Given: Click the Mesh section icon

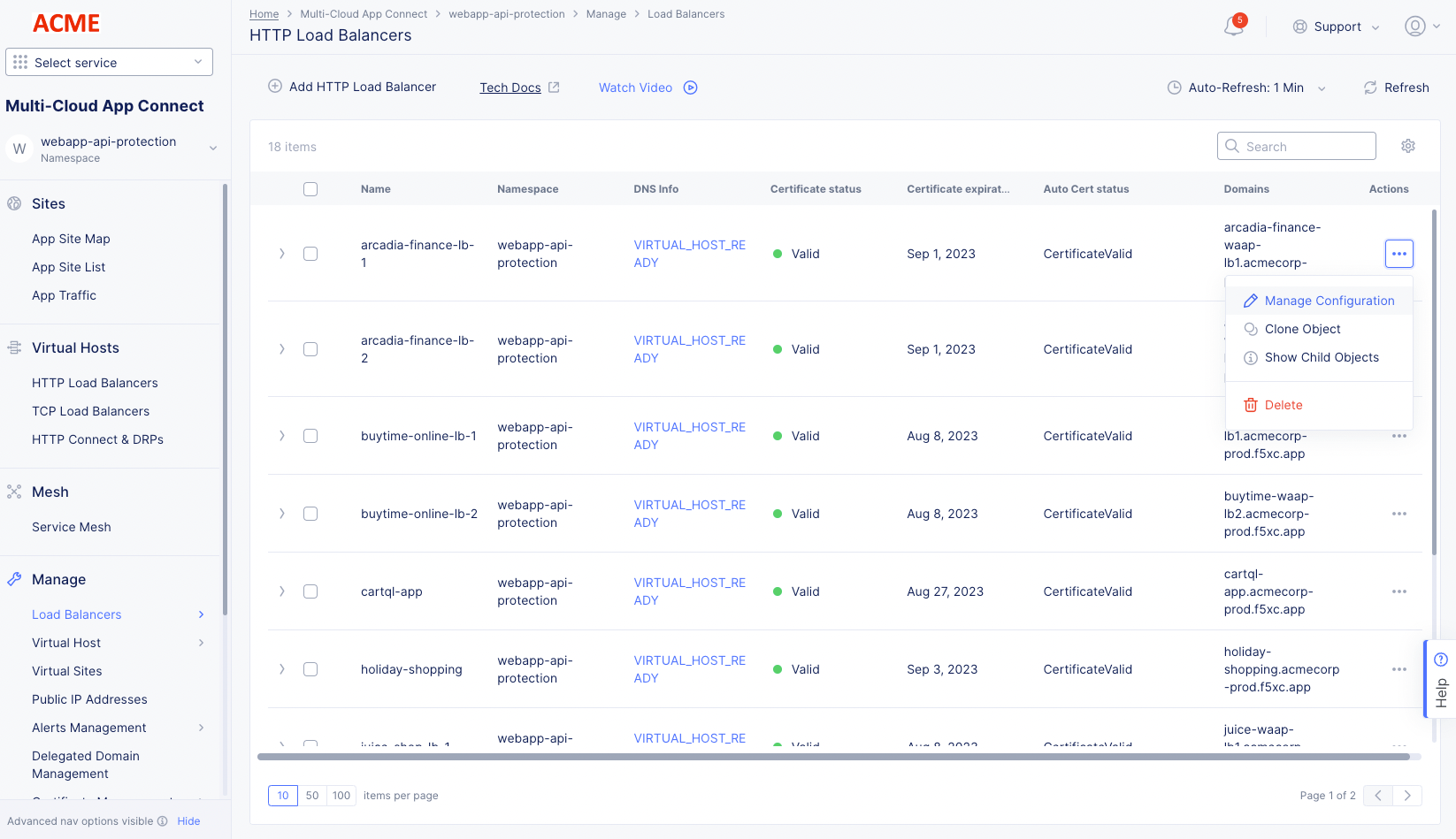Looking at the screenshot, I should [x=14, y=492].
